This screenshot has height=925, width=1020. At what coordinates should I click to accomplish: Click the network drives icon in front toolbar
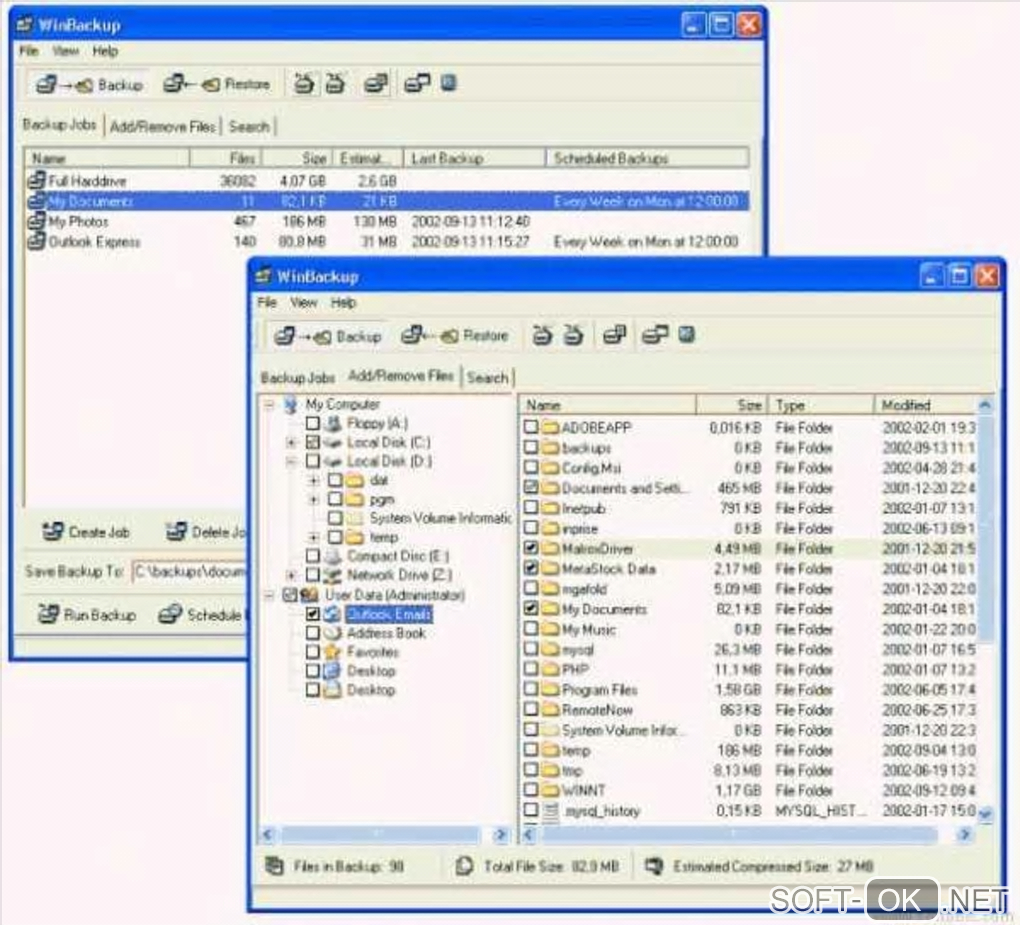click(654, 335)
